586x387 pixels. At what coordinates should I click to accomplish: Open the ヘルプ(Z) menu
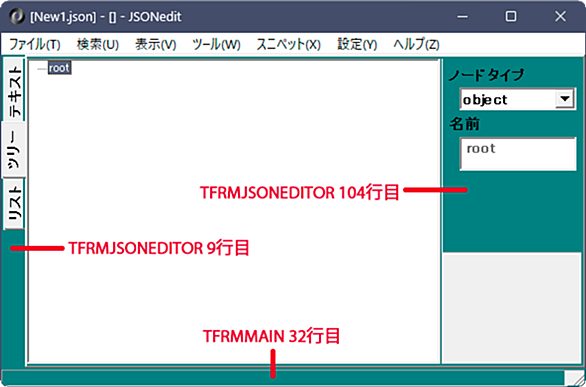[x=417, y=45]
